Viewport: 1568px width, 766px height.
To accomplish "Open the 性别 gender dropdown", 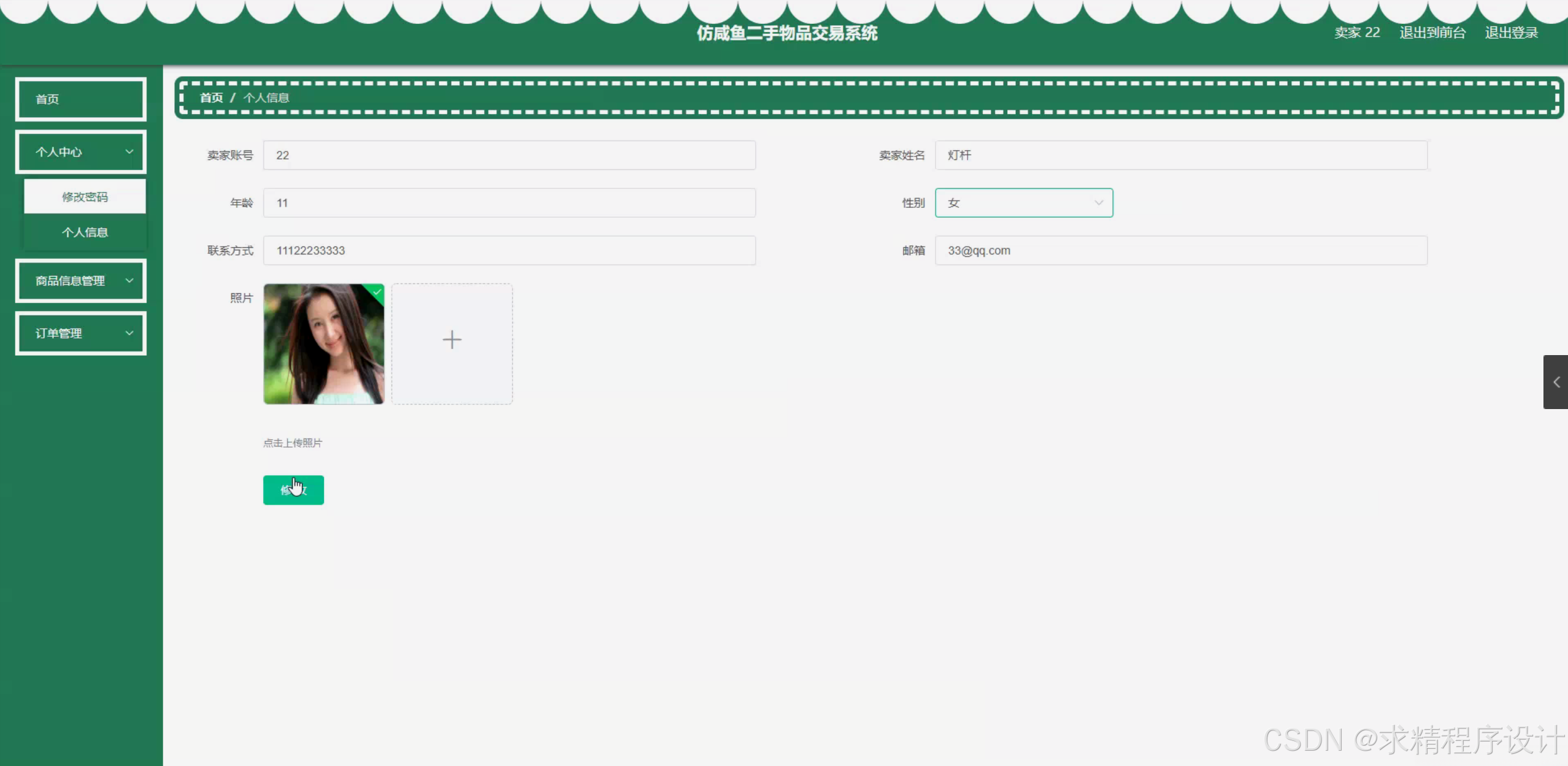I will pyautogui.click(x=1023, y=203).
